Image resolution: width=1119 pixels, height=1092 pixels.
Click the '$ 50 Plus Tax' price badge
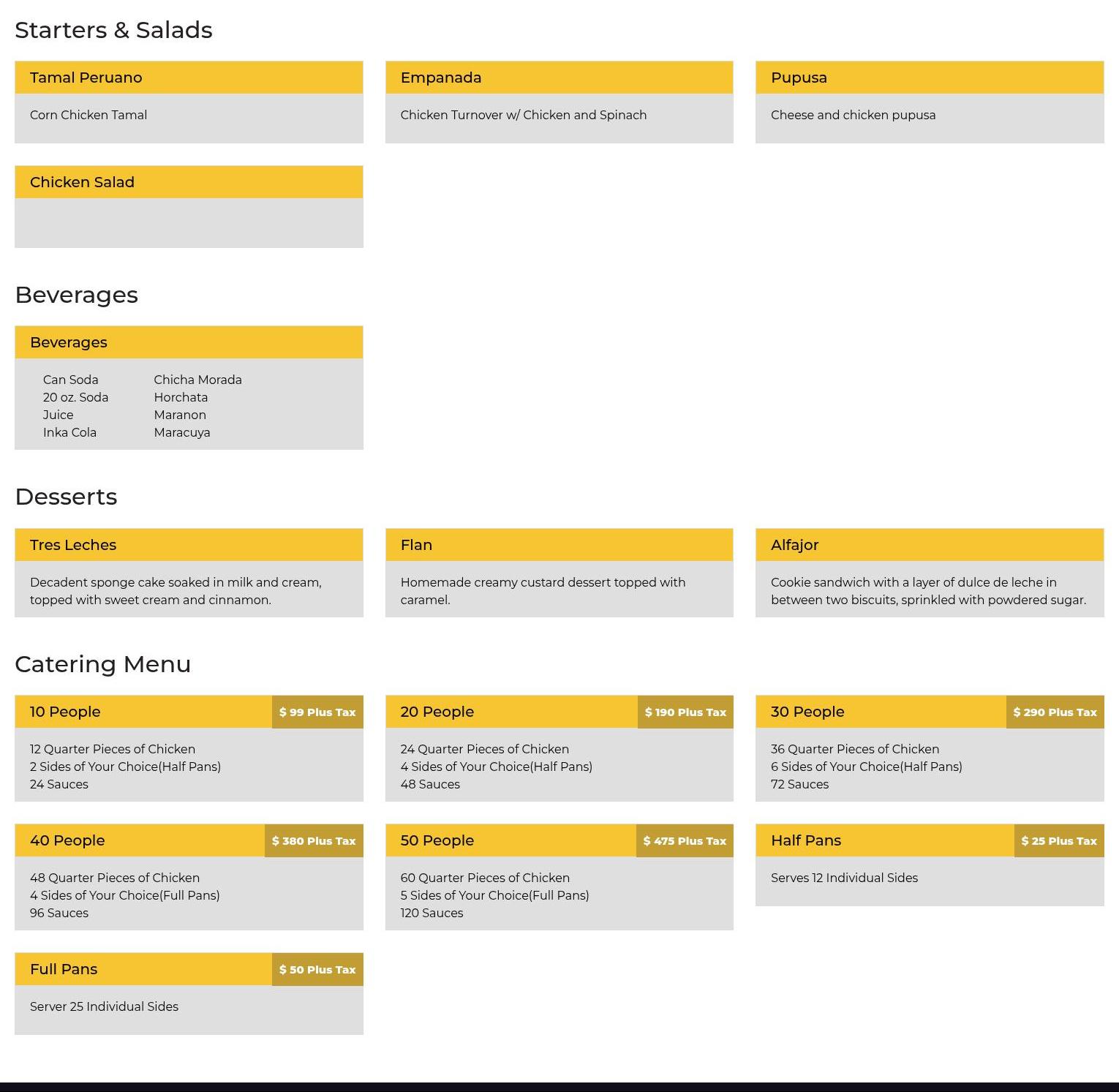point(317,969)
